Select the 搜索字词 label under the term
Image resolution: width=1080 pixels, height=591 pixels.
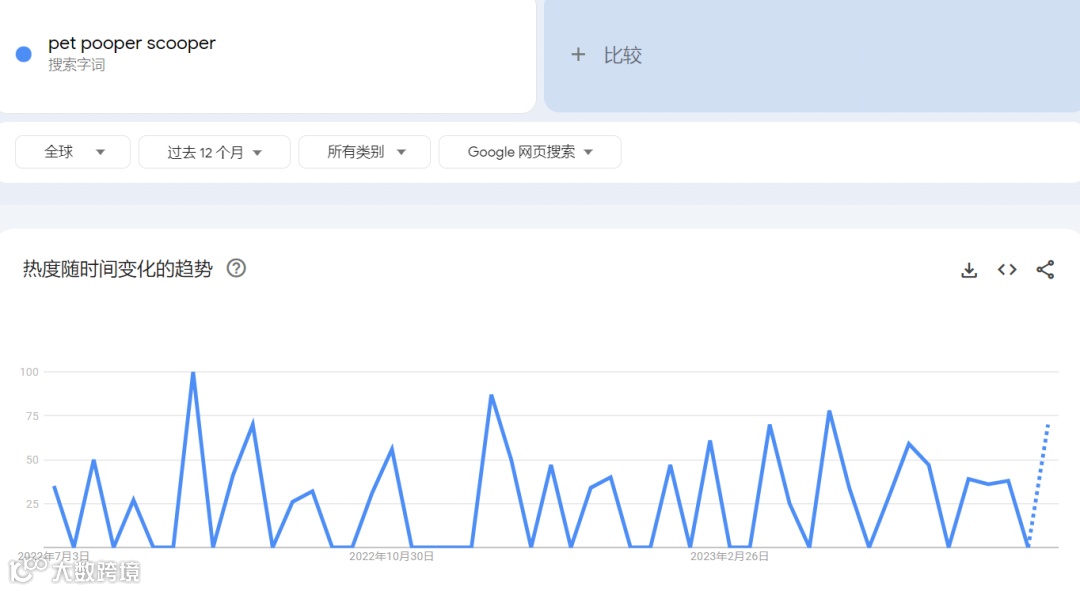(76, 65)
